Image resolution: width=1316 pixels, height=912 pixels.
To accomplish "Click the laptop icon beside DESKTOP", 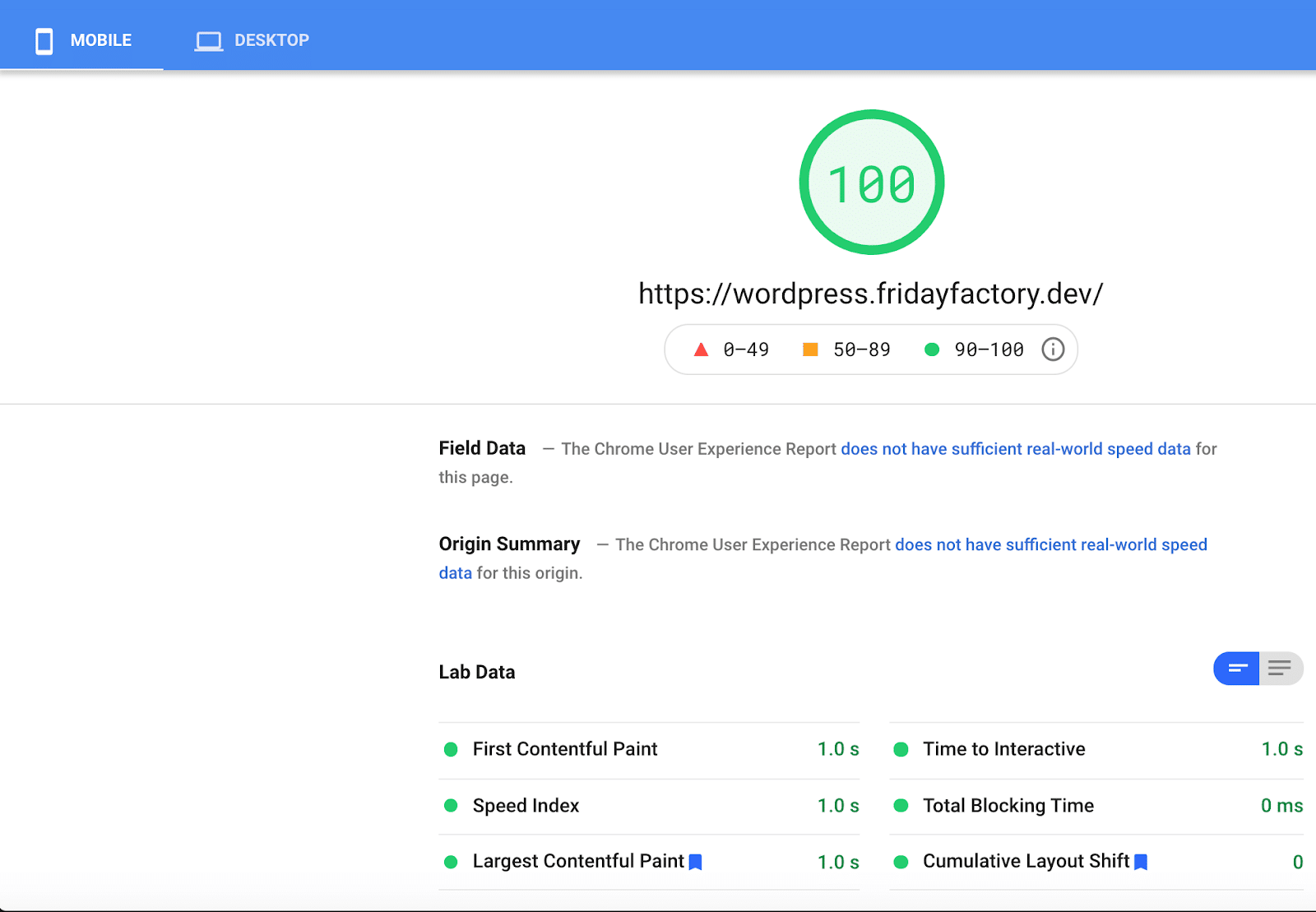I will [208, 40].
